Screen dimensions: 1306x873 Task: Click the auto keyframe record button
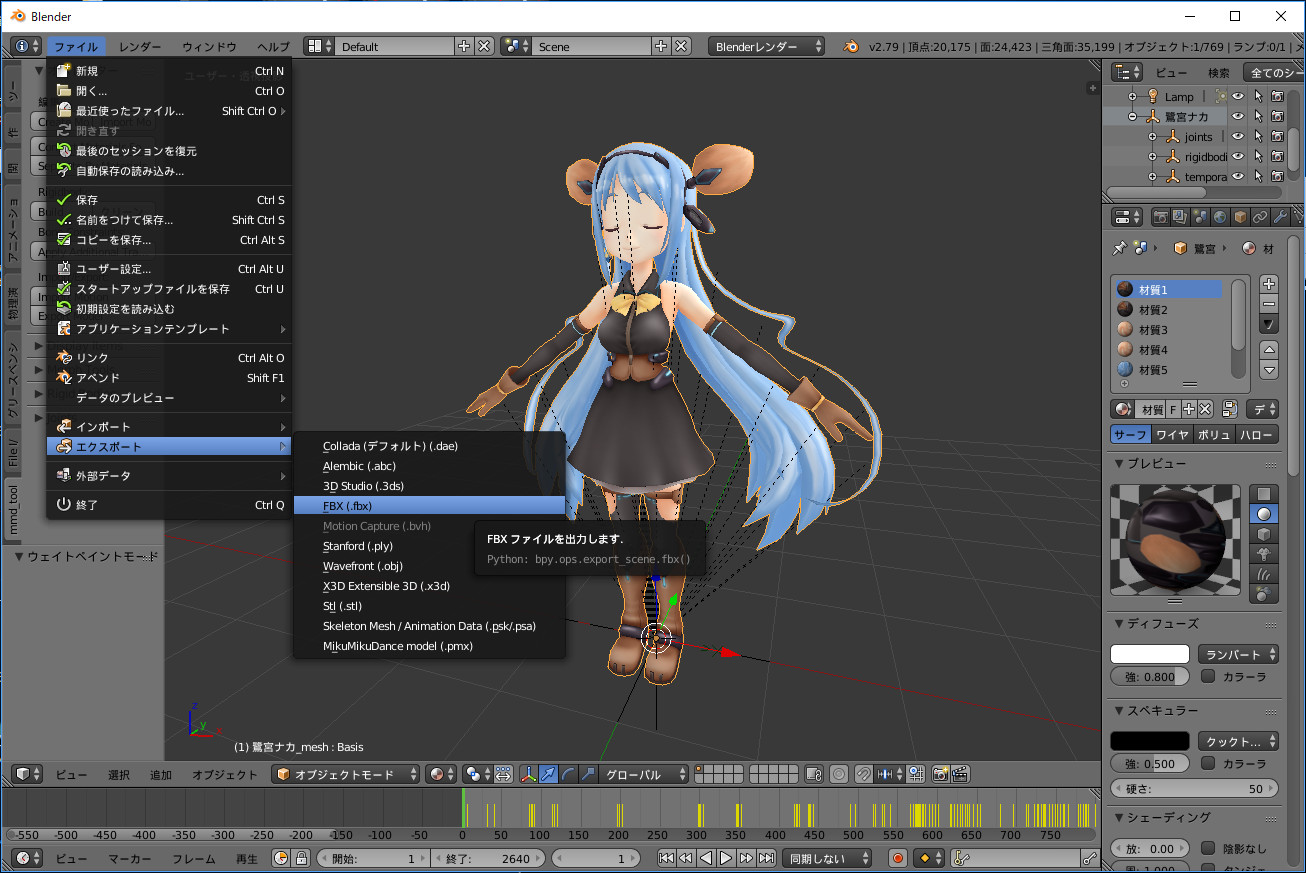click(x=898, y=858)
